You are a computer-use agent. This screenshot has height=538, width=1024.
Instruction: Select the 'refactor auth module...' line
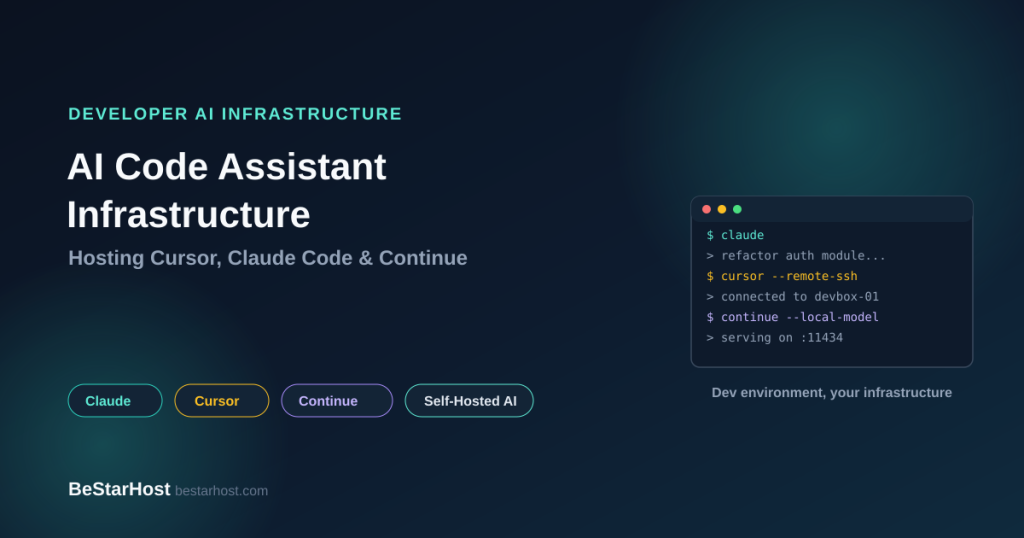(x=796, y=256)
